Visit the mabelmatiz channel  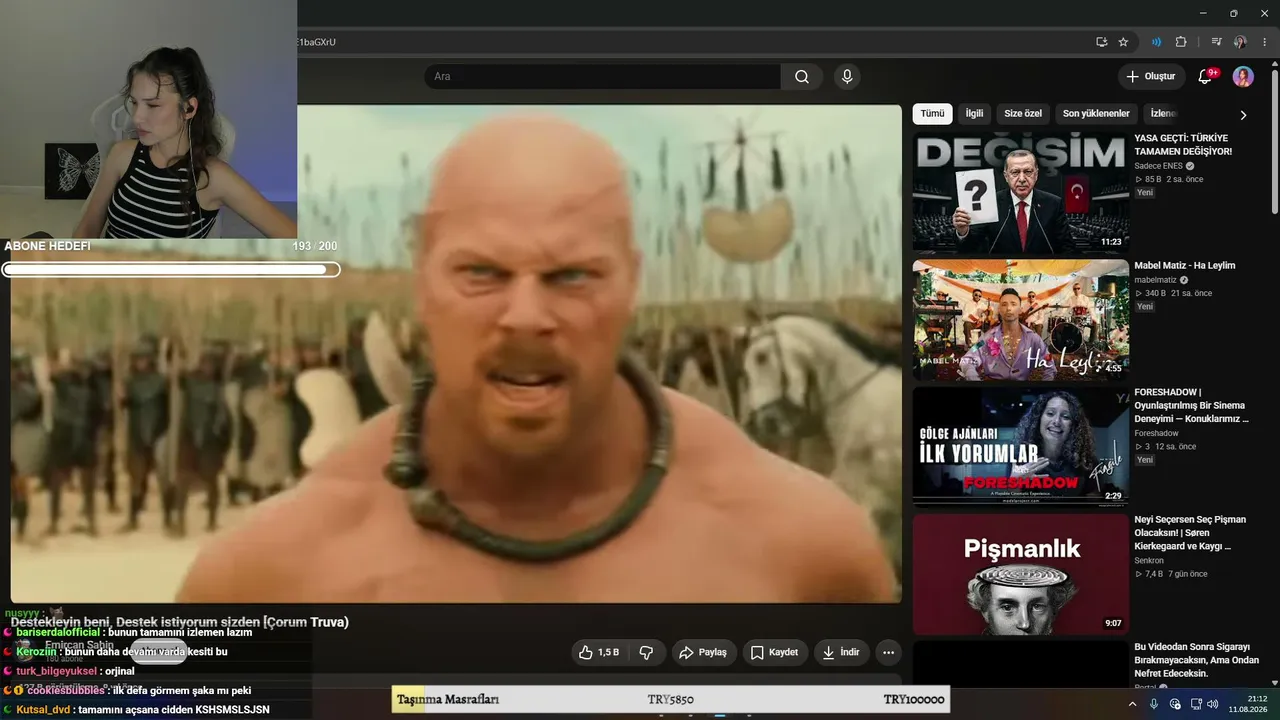[1155, 280]
